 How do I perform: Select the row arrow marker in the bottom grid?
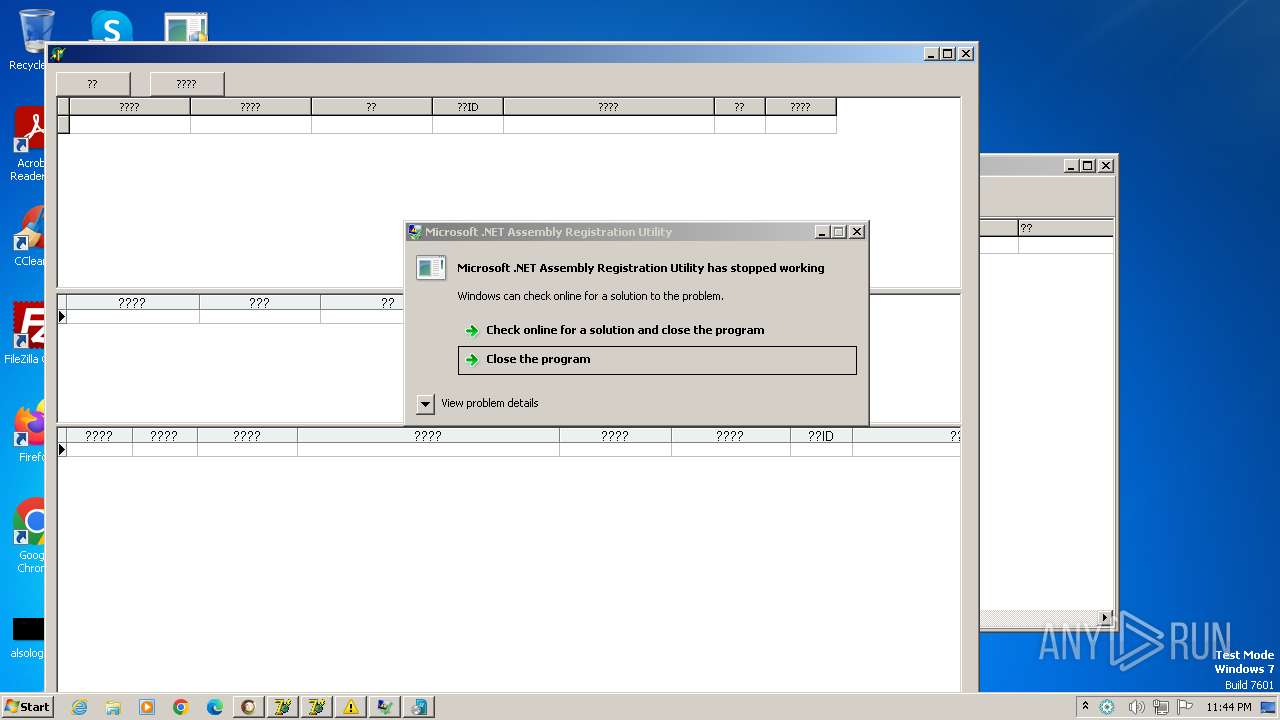tap(62, 450)
